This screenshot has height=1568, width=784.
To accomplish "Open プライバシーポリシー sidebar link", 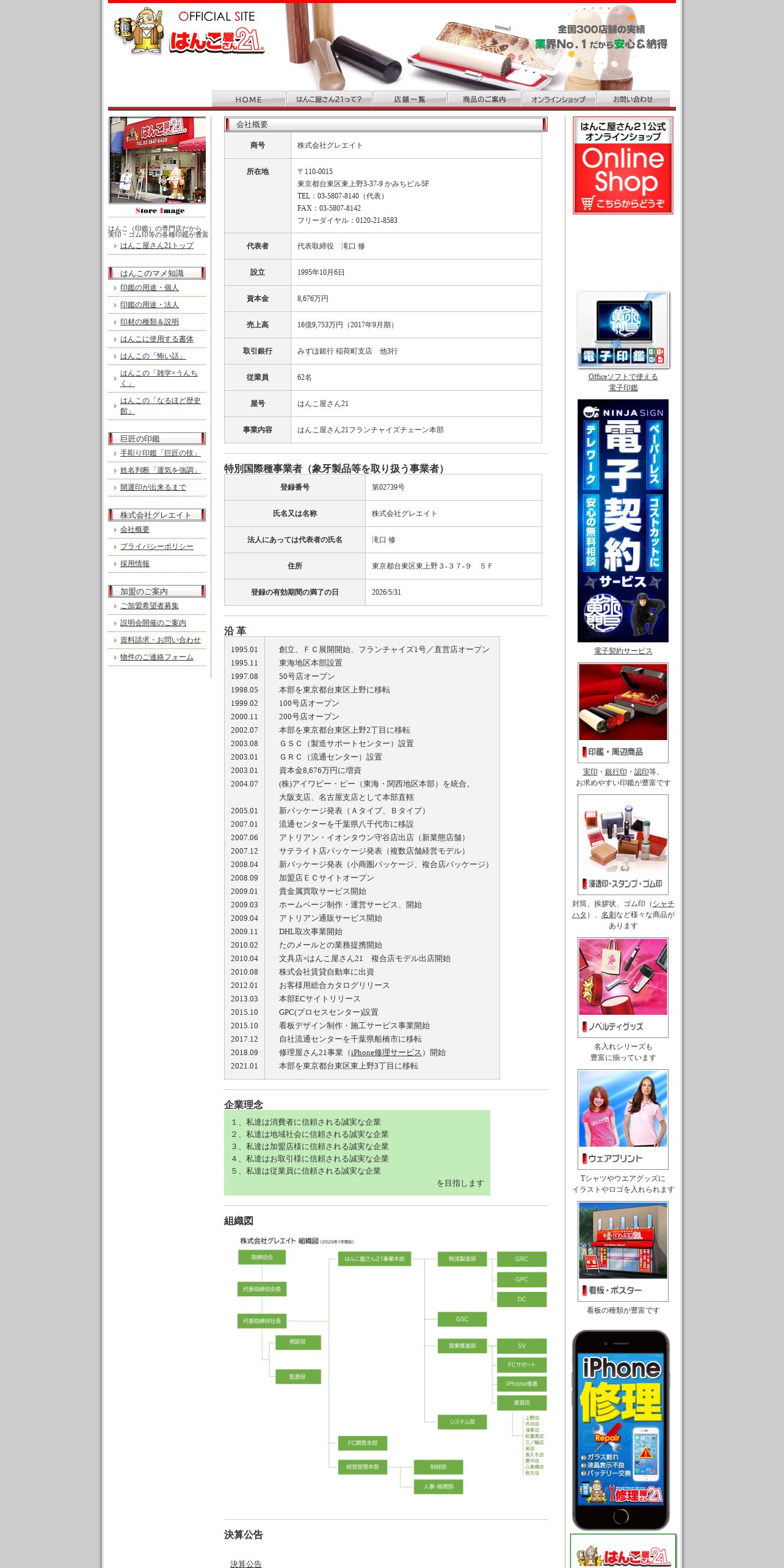I will click(x=157, y=546).
